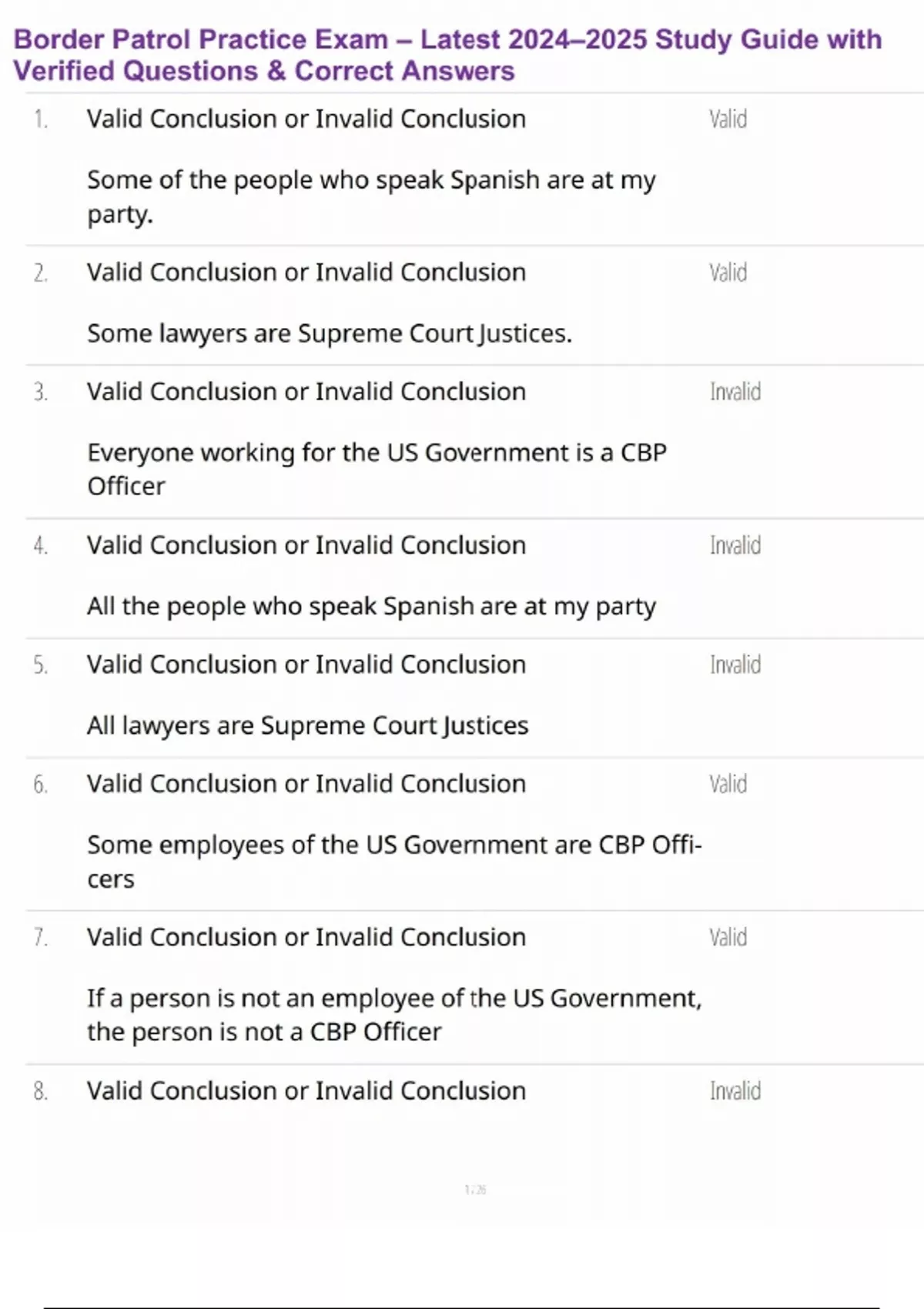The image size is (924, 1309).
Task: Select the "Valid" answer for question 6
Action: pos(728,784)
